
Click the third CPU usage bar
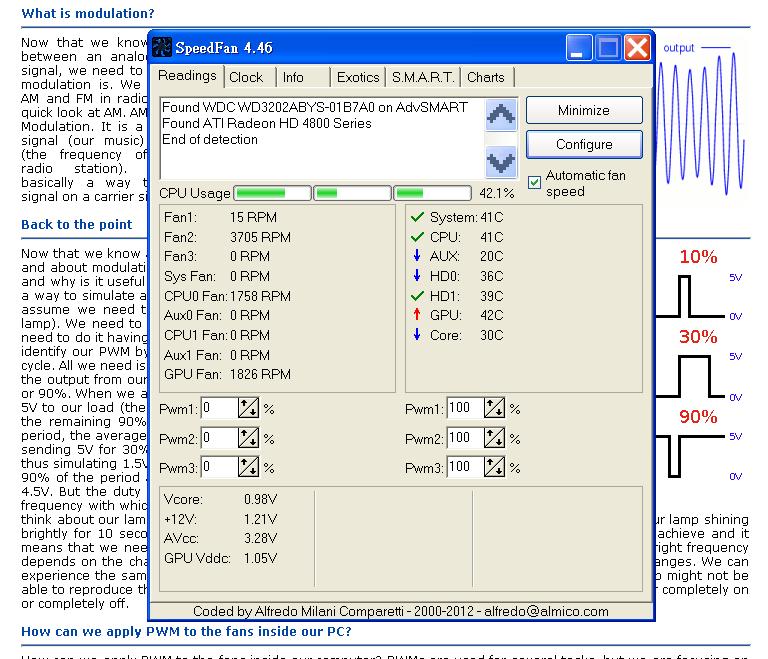(x=433, y=194)
